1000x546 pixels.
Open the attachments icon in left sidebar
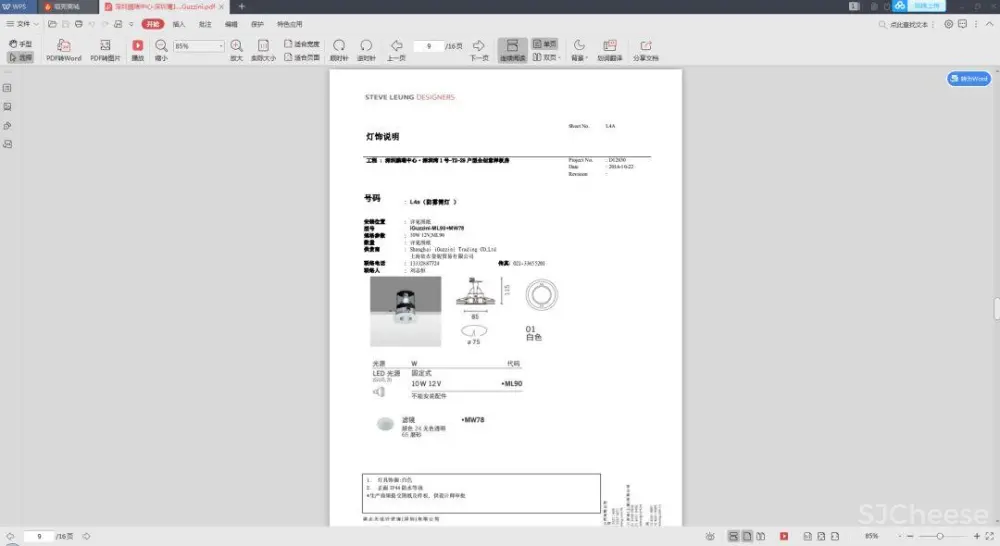point(8,126)
